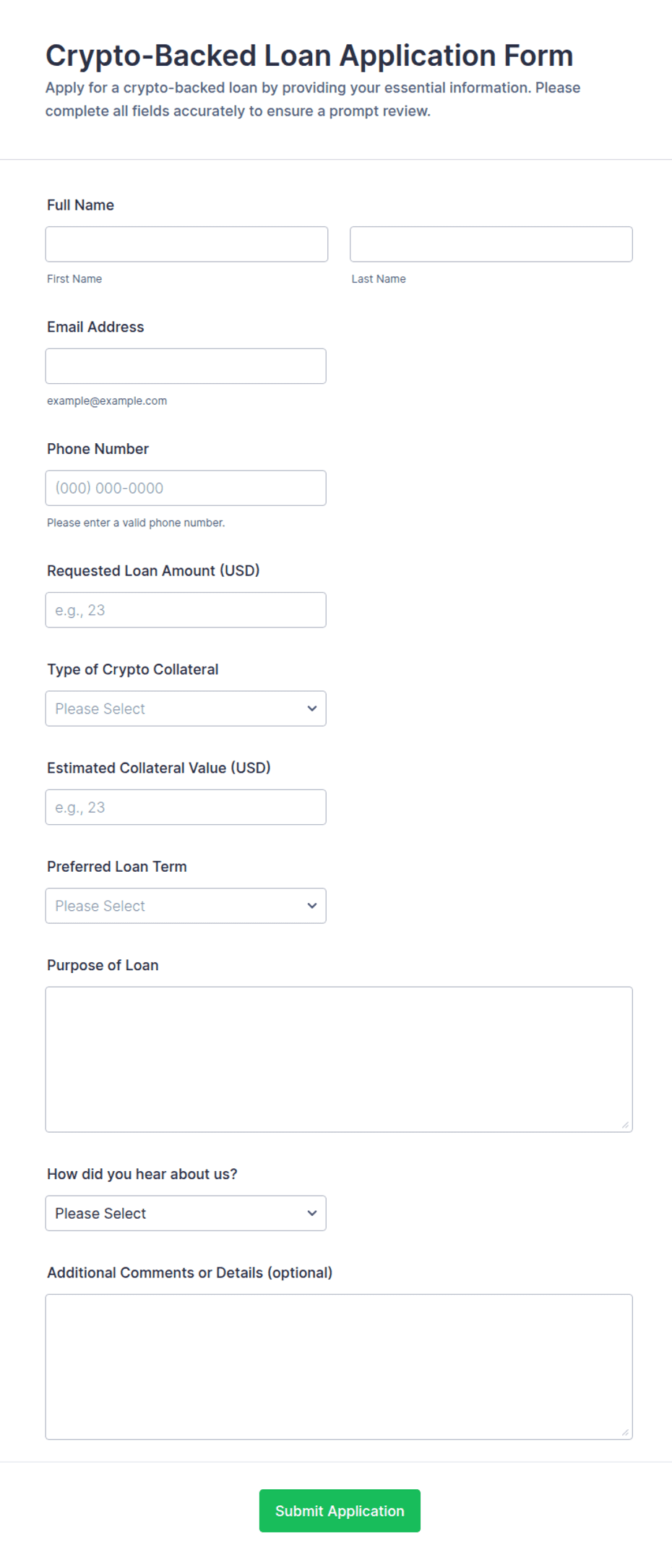Click the Requested Loan Amount field
Image resolution: width=672 pixels, height=1568 pixels.
tap(186, 610)
